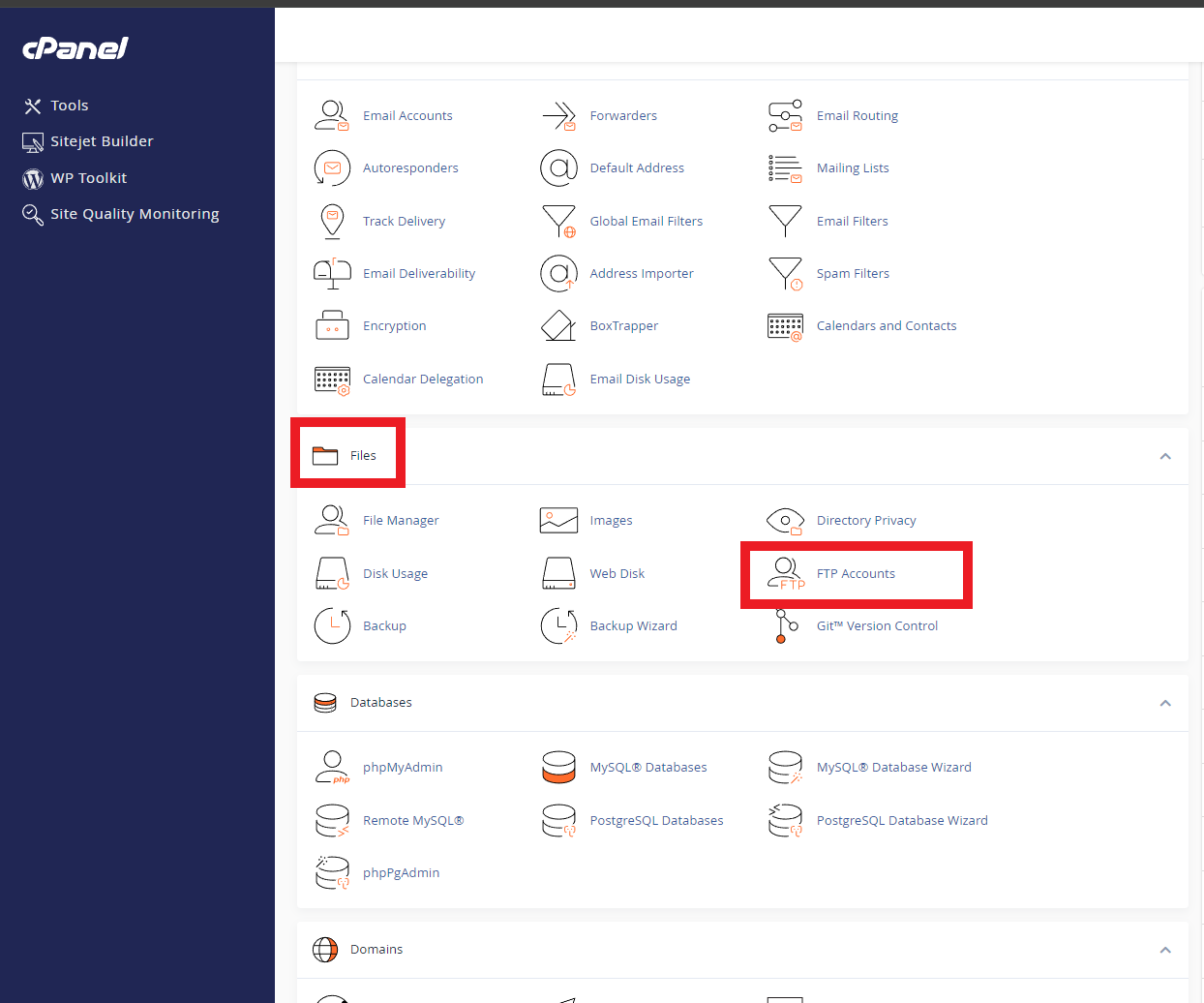Click the MySQL® Databases link text
This screenshot has height=1003, width=1204.
pyautogui.click(x=648, y=767)
